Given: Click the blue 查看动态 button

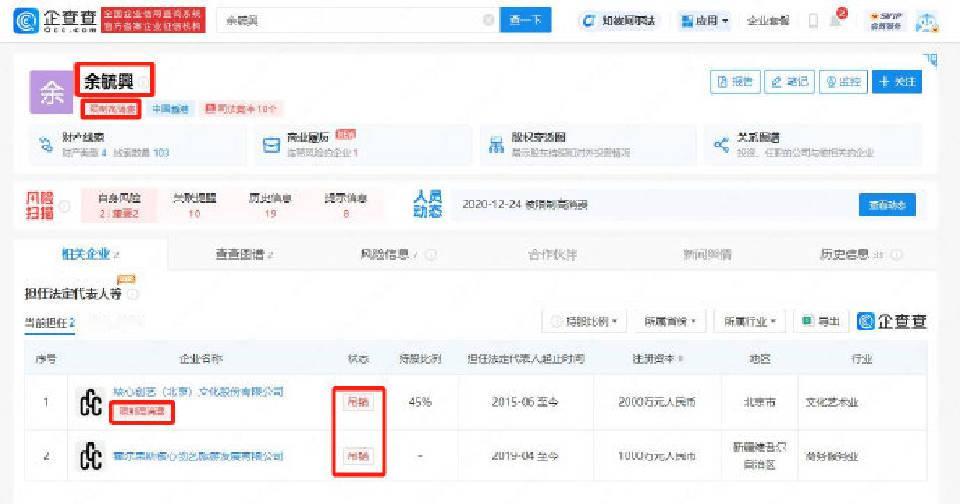Looking at the screenshot, I should tap(887, 205).
